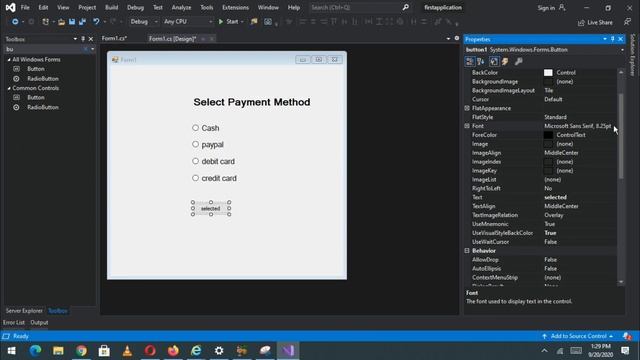Image resolution: width=640 pixels, height=360 pixels.
Task: Open the Output tab
Action: coord(39,322)
